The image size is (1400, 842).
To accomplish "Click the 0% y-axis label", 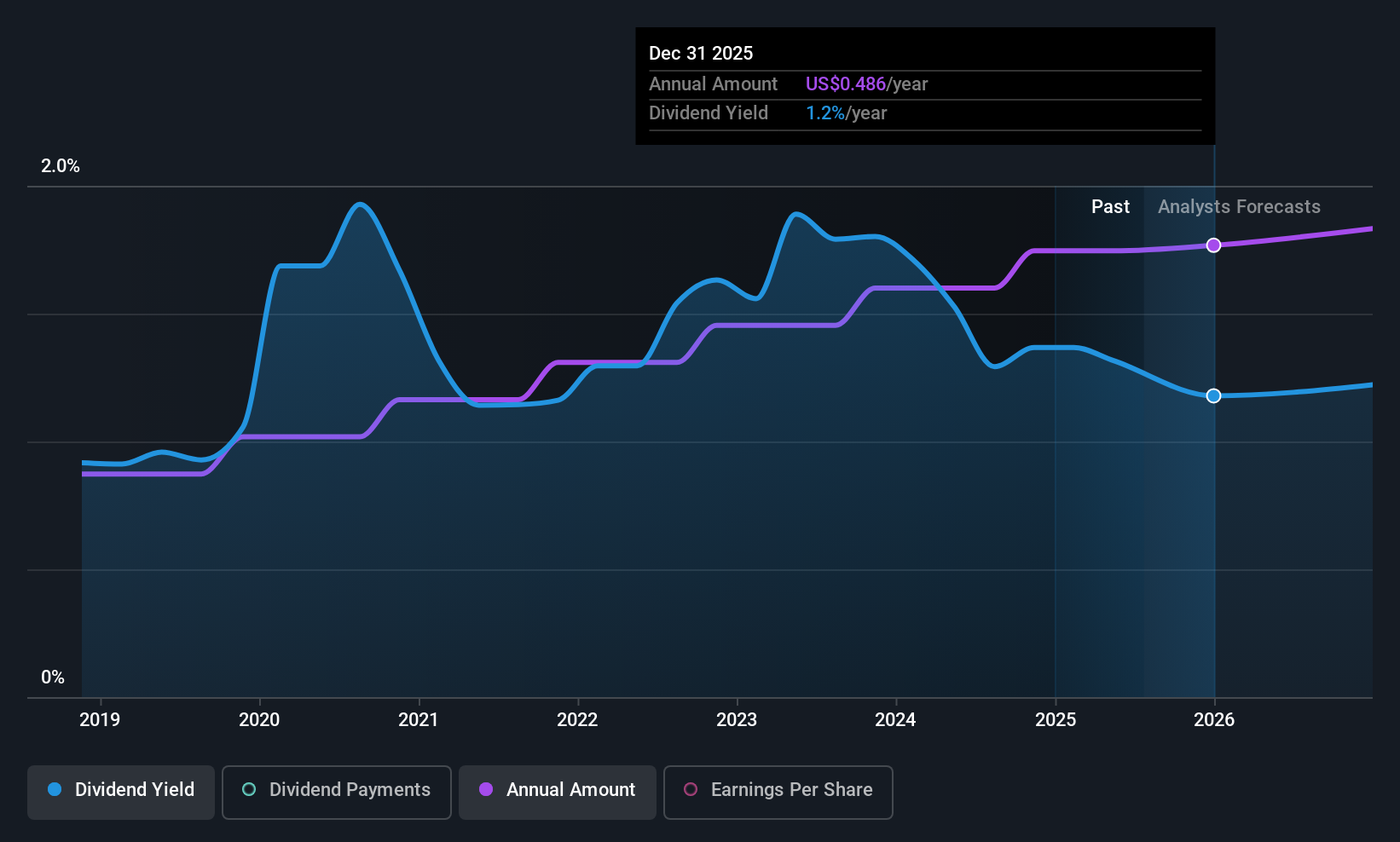I will 53,678.
